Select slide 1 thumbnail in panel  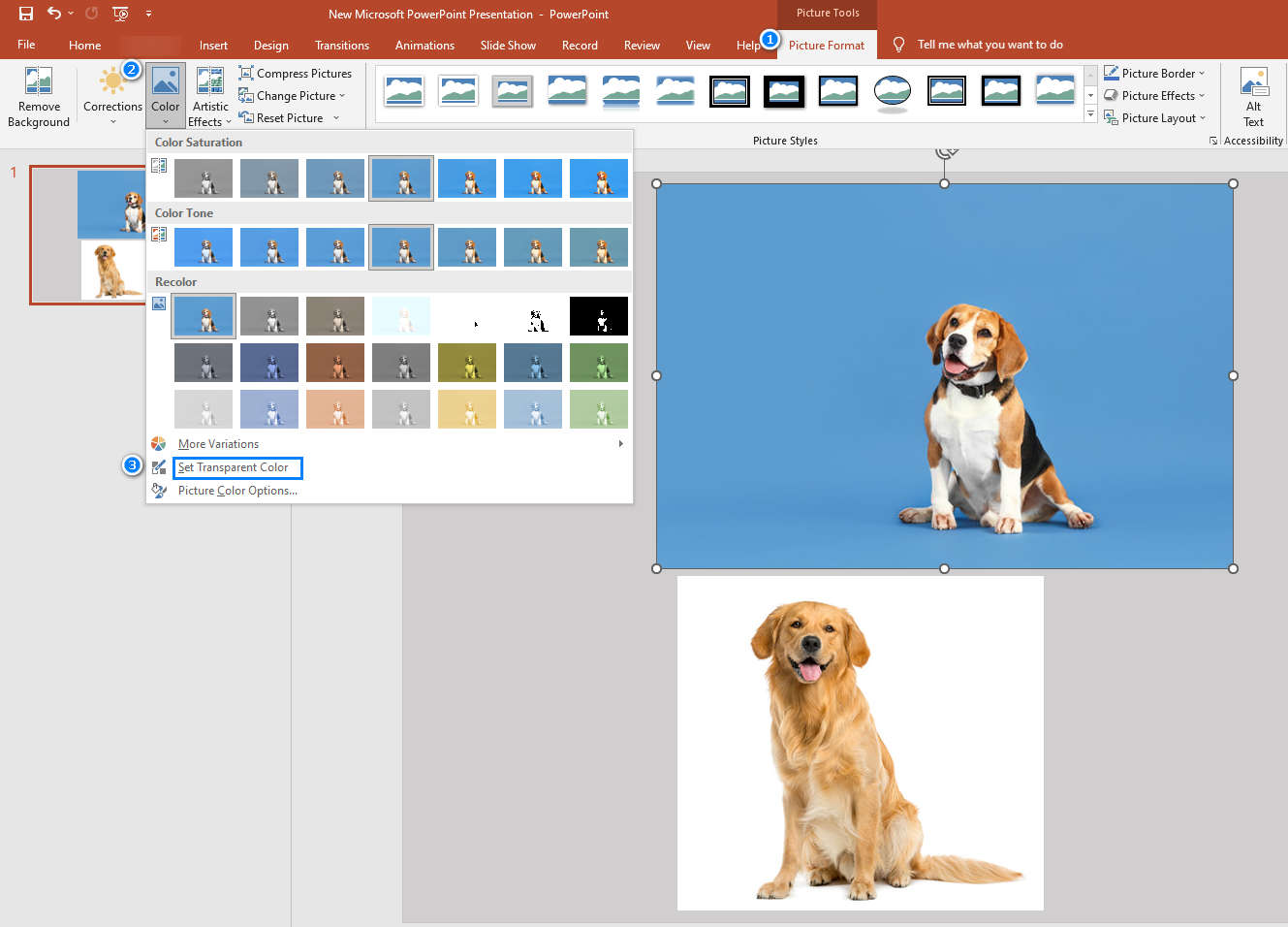[x=89, y=235]
